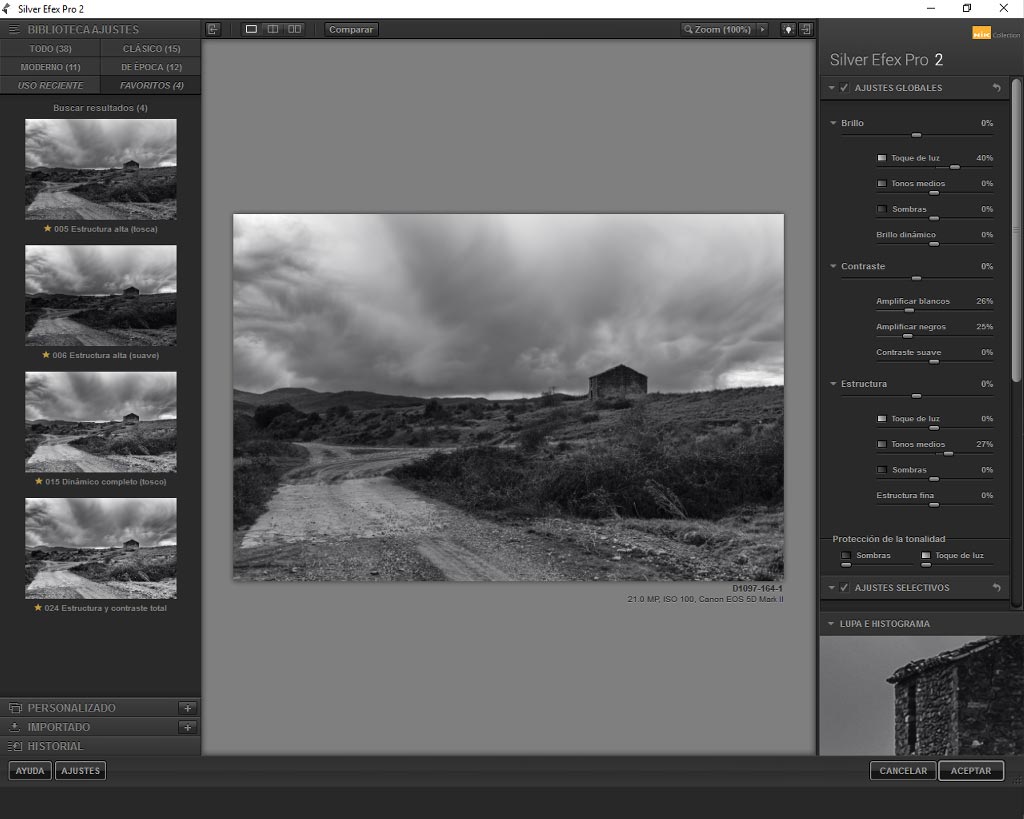Apply 024 Estructura y contraste total thumbnail
Viewport: 1024px width, 819px height.
(x=101, y=548)
